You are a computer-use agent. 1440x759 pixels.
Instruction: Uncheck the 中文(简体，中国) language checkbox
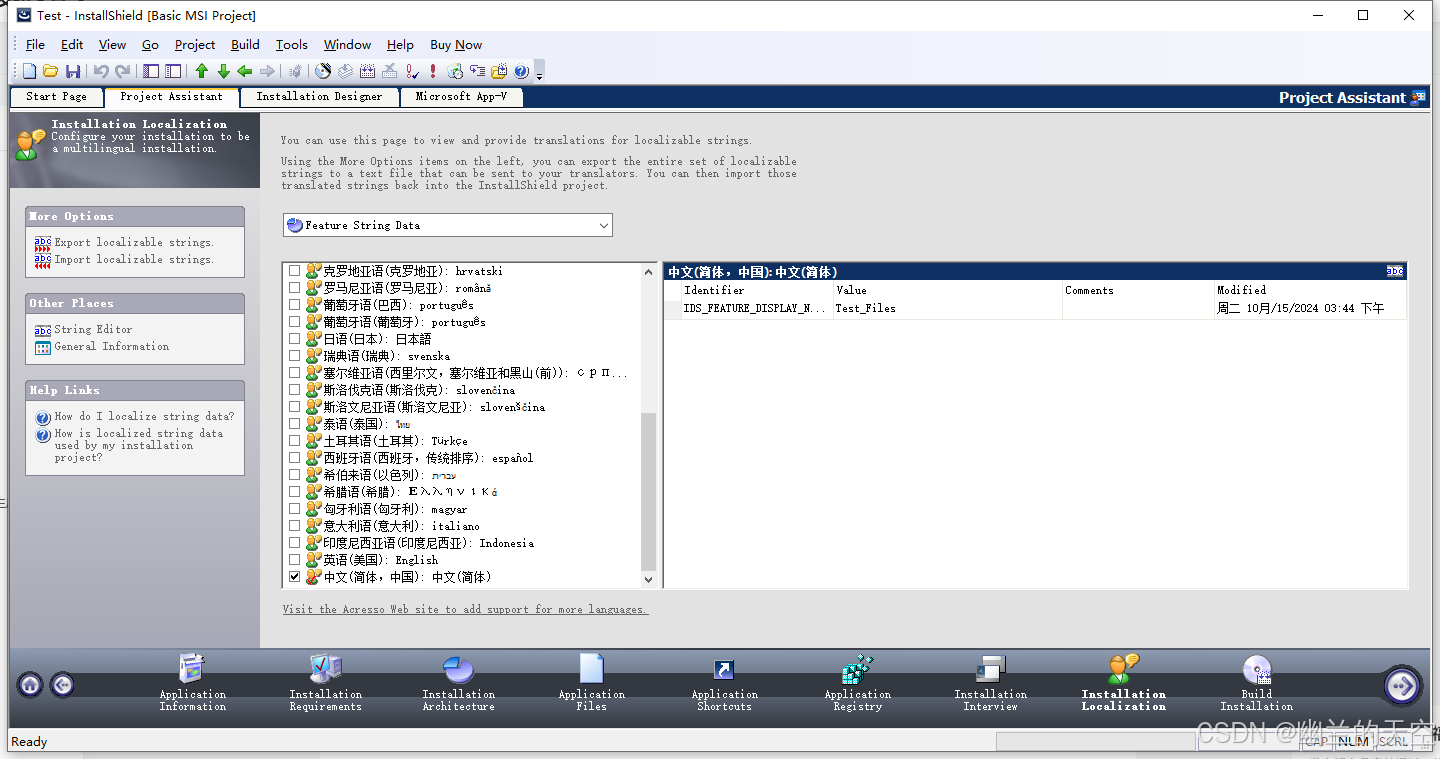[295, 577]
